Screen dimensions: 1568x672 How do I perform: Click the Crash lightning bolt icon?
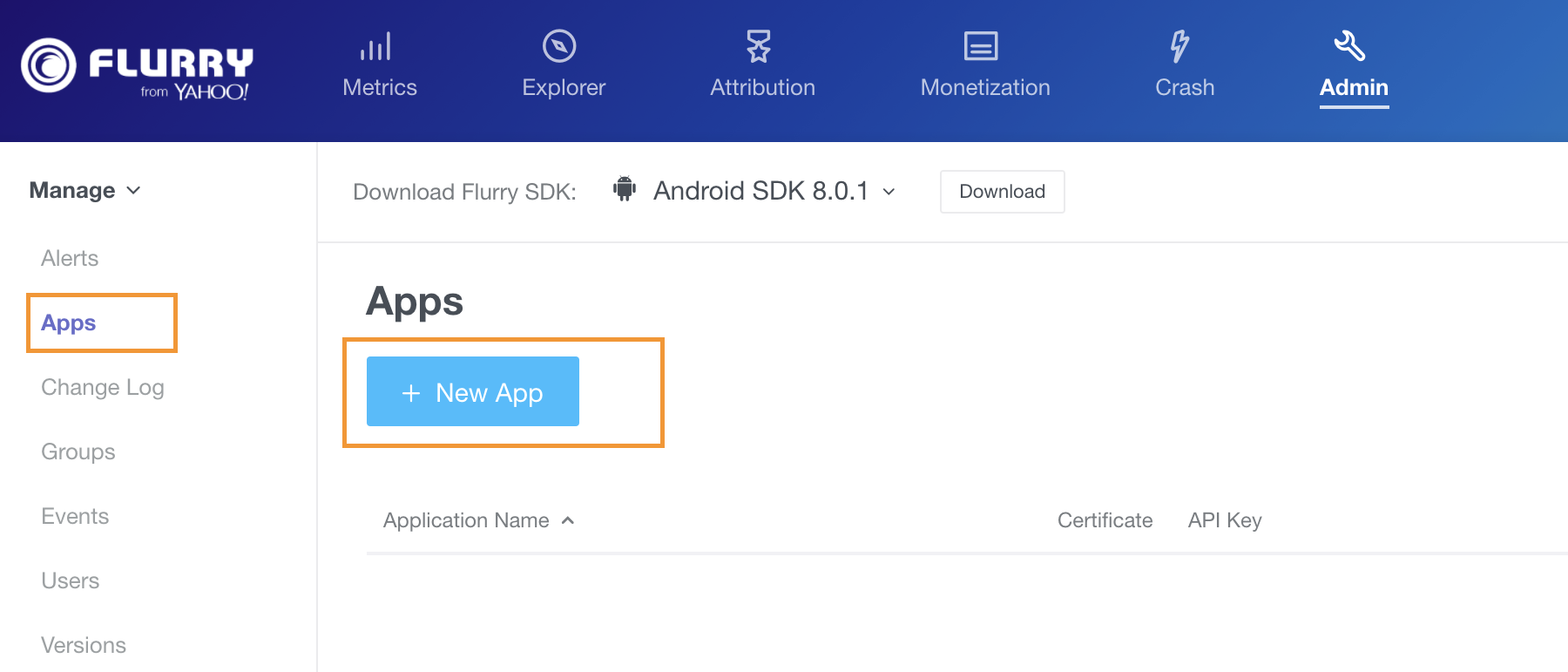pyautogui.click(x=1179, y=46)
